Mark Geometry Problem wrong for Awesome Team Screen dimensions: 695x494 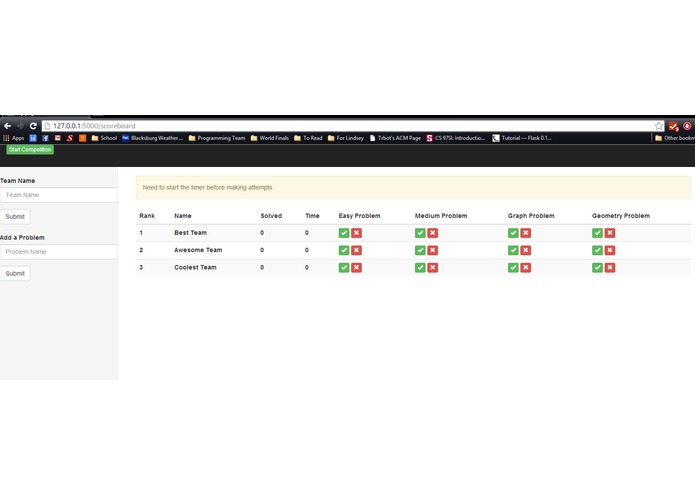(610, 250)
